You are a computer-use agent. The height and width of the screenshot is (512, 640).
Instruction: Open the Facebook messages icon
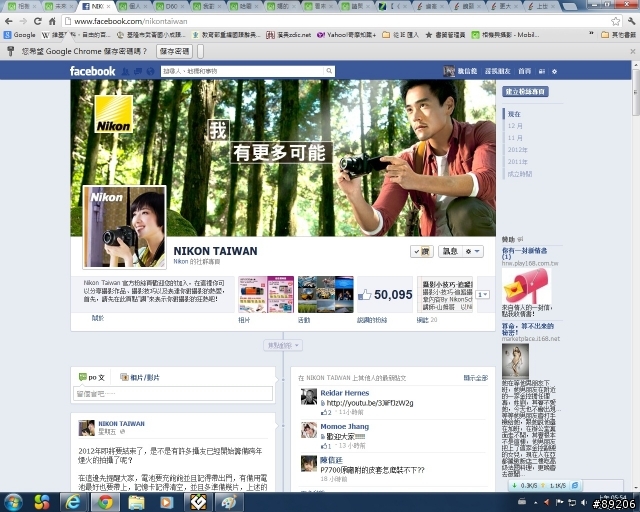pyautogui.click(x=138, y=71)
